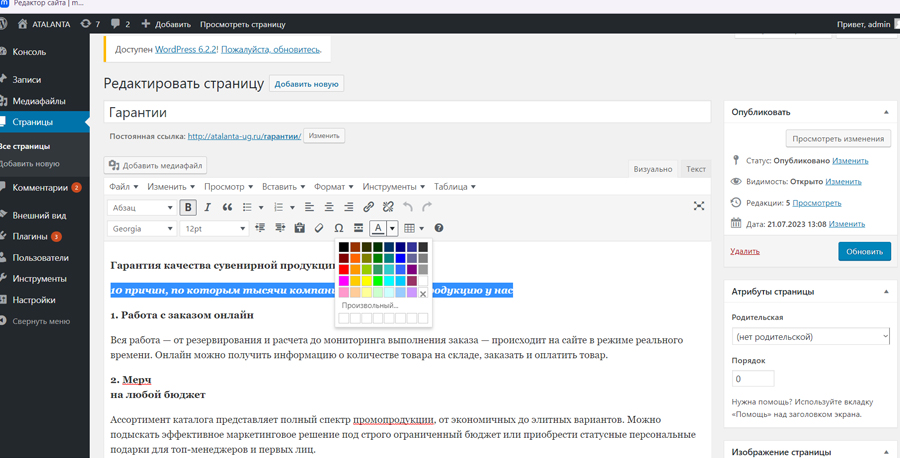
Task: Expand the Абзац paragraph format dropdown
Action: click(x=141, y=207)
